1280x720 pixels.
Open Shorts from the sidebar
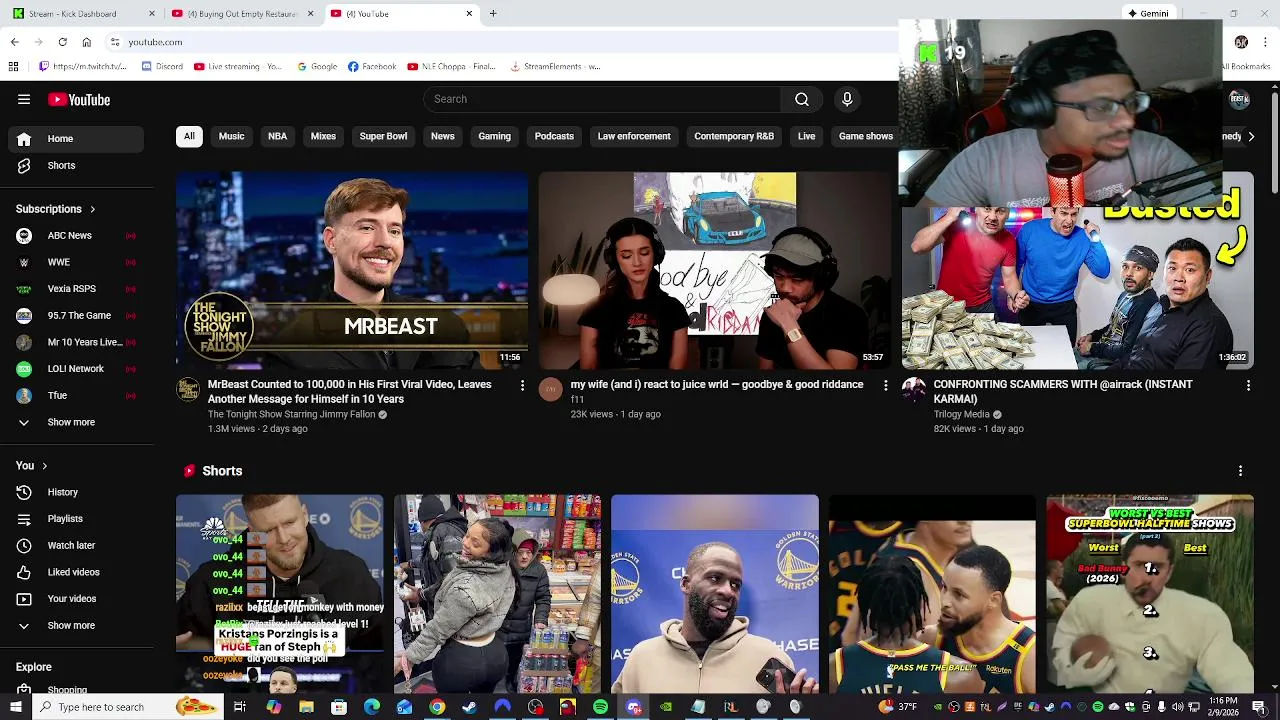[x=76, y=165]
